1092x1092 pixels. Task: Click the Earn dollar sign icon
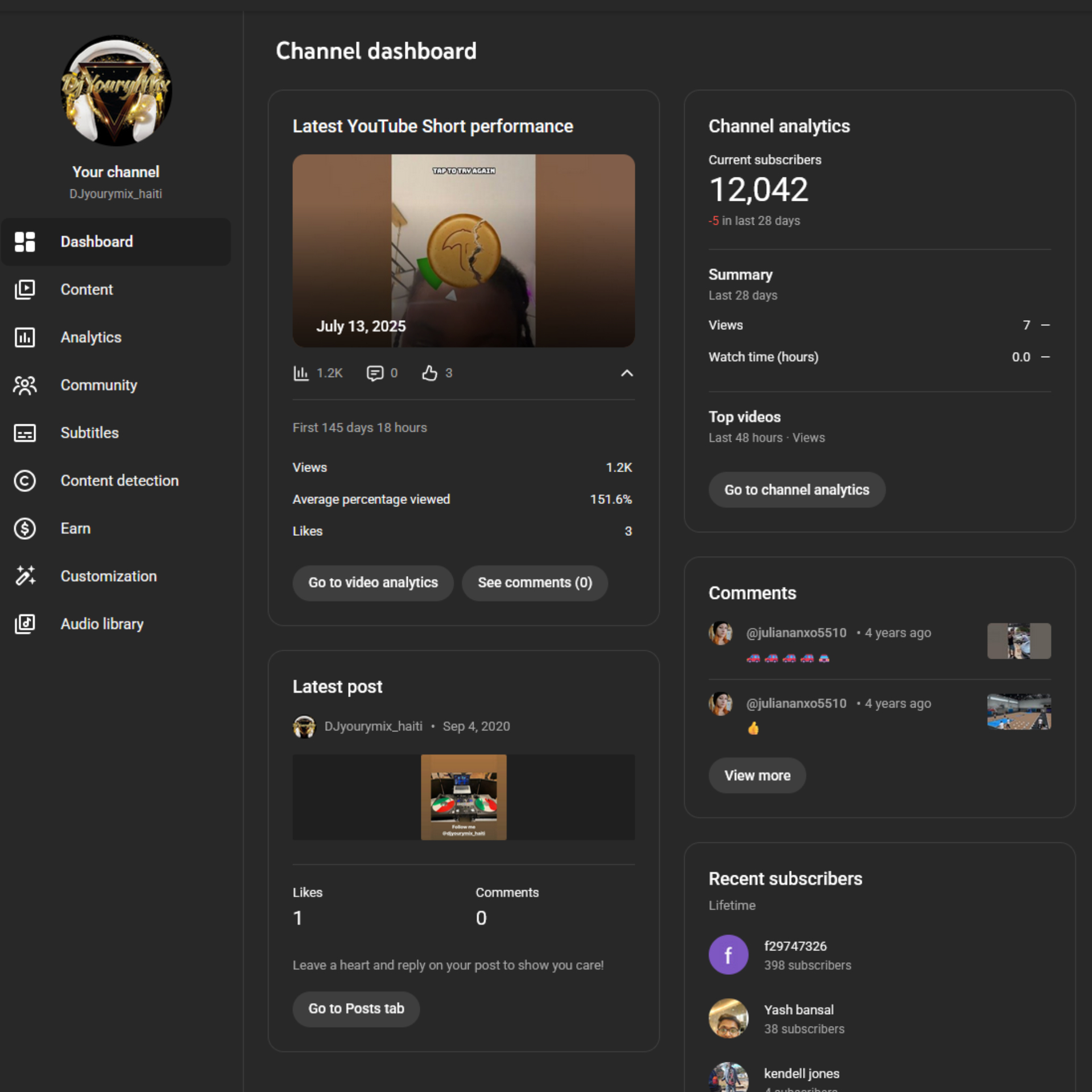coord(24,528)
